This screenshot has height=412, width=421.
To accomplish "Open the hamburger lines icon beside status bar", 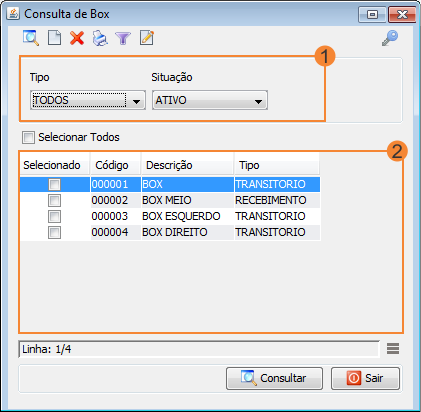I will 393,349.
